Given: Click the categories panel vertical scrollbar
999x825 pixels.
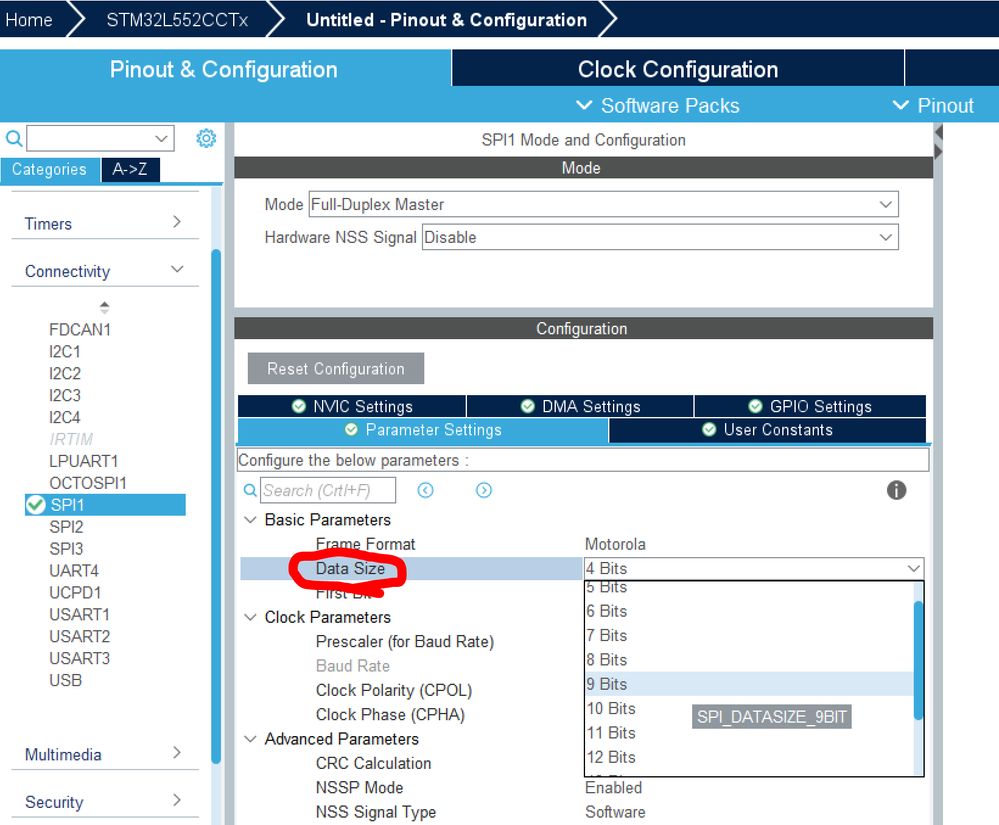Looking at the screenshot, I should (216, 506).
